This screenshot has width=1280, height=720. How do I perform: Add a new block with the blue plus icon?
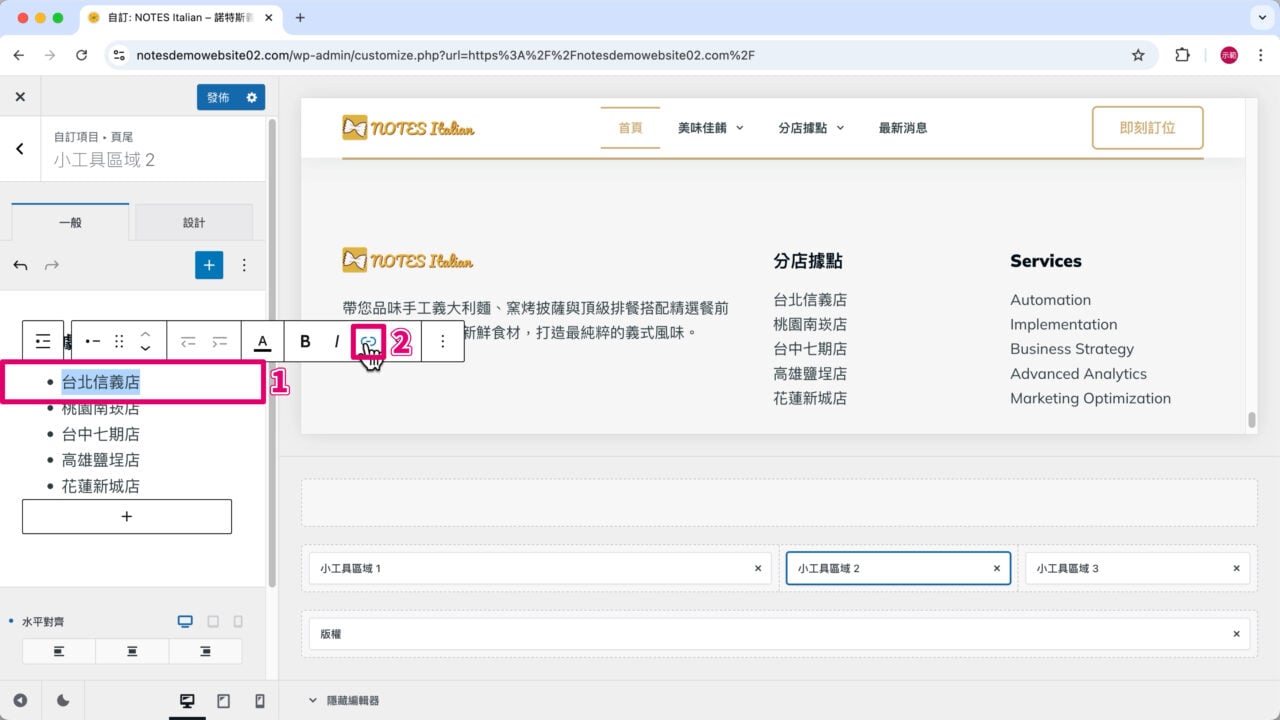point(208,265)
